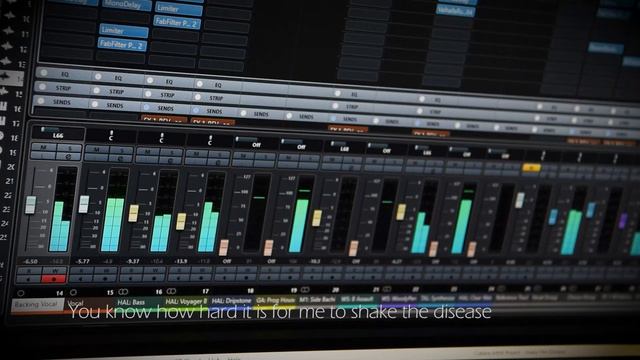Open the MonoDelay insert slot
This screenshot has width=640, height=360.
click(x=127, y=5)
